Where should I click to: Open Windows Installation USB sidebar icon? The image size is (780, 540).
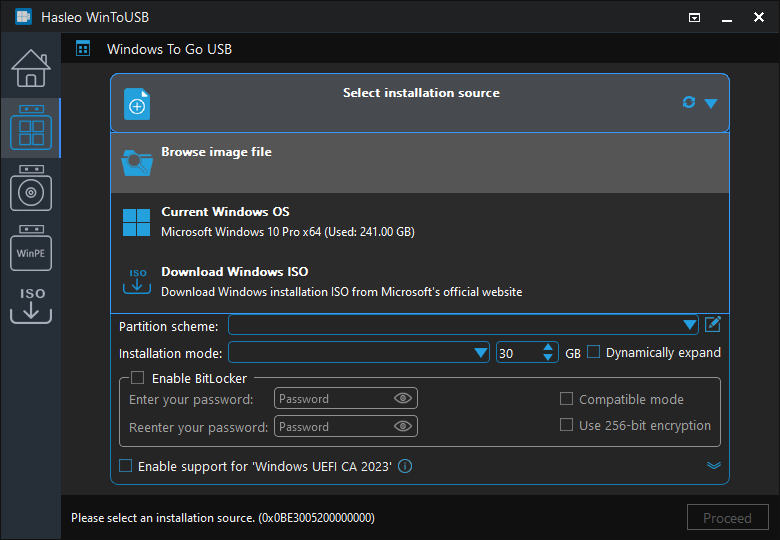pyautogui.click(x=31, y=188)
